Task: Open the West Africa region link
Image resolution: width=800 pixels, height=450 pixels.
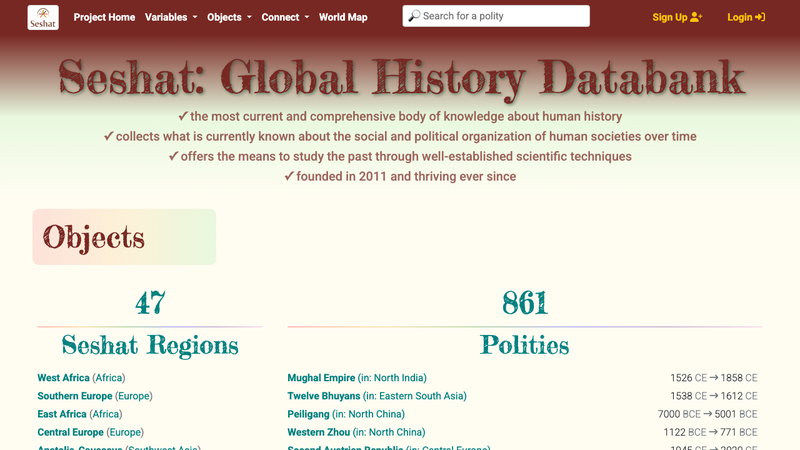Action: point(63,378)
